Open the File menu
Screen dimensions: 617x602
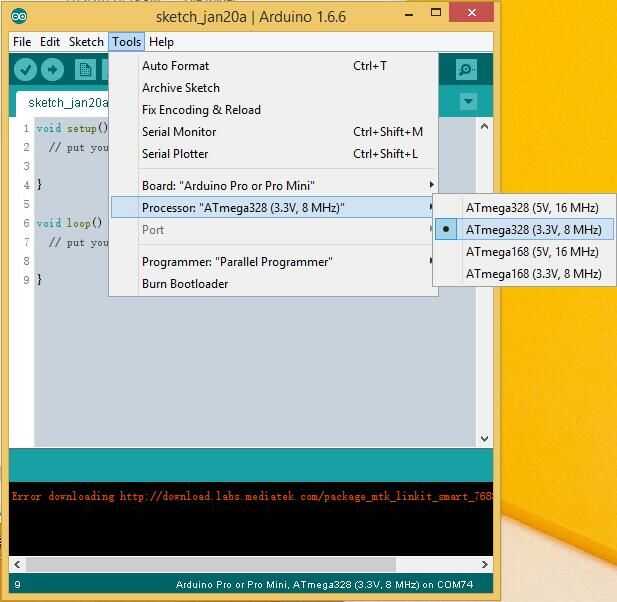coord(22,42)
